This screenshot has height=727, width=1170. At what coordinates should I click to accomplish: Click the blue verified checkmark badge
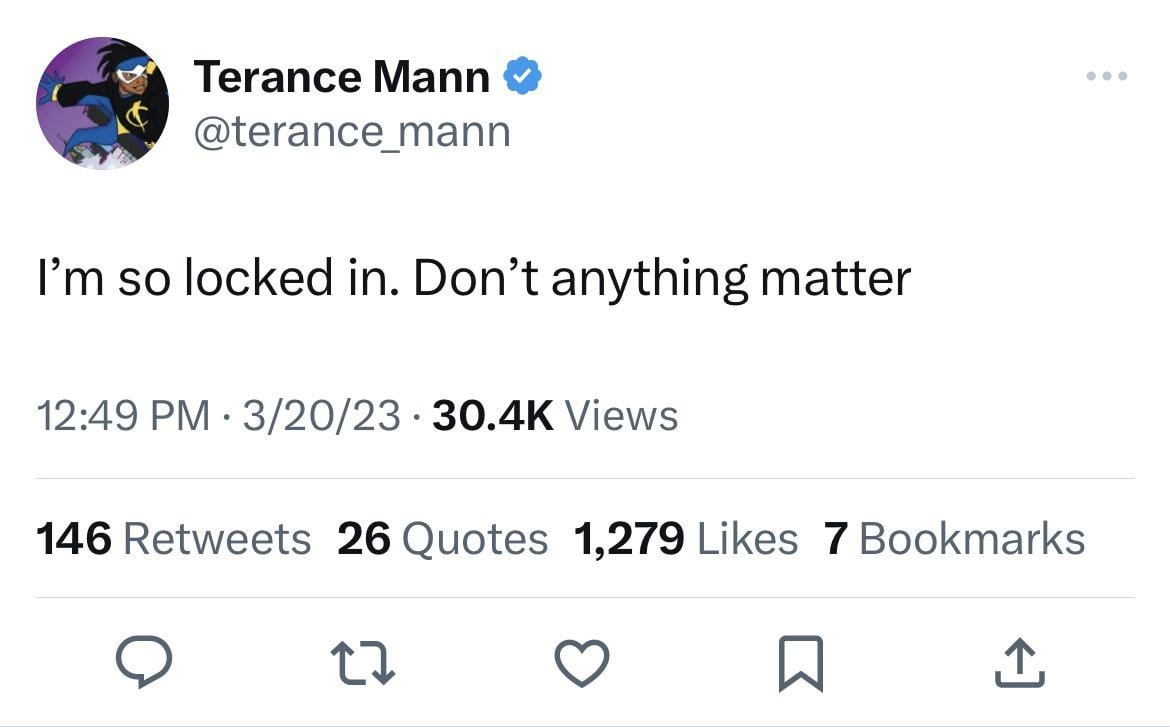click(522, 77)
